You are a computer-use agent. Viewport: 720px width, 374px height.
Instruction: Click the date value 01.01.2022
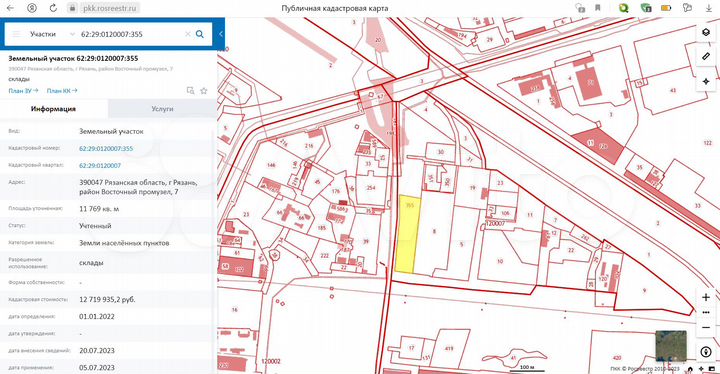tap(97, 316)
